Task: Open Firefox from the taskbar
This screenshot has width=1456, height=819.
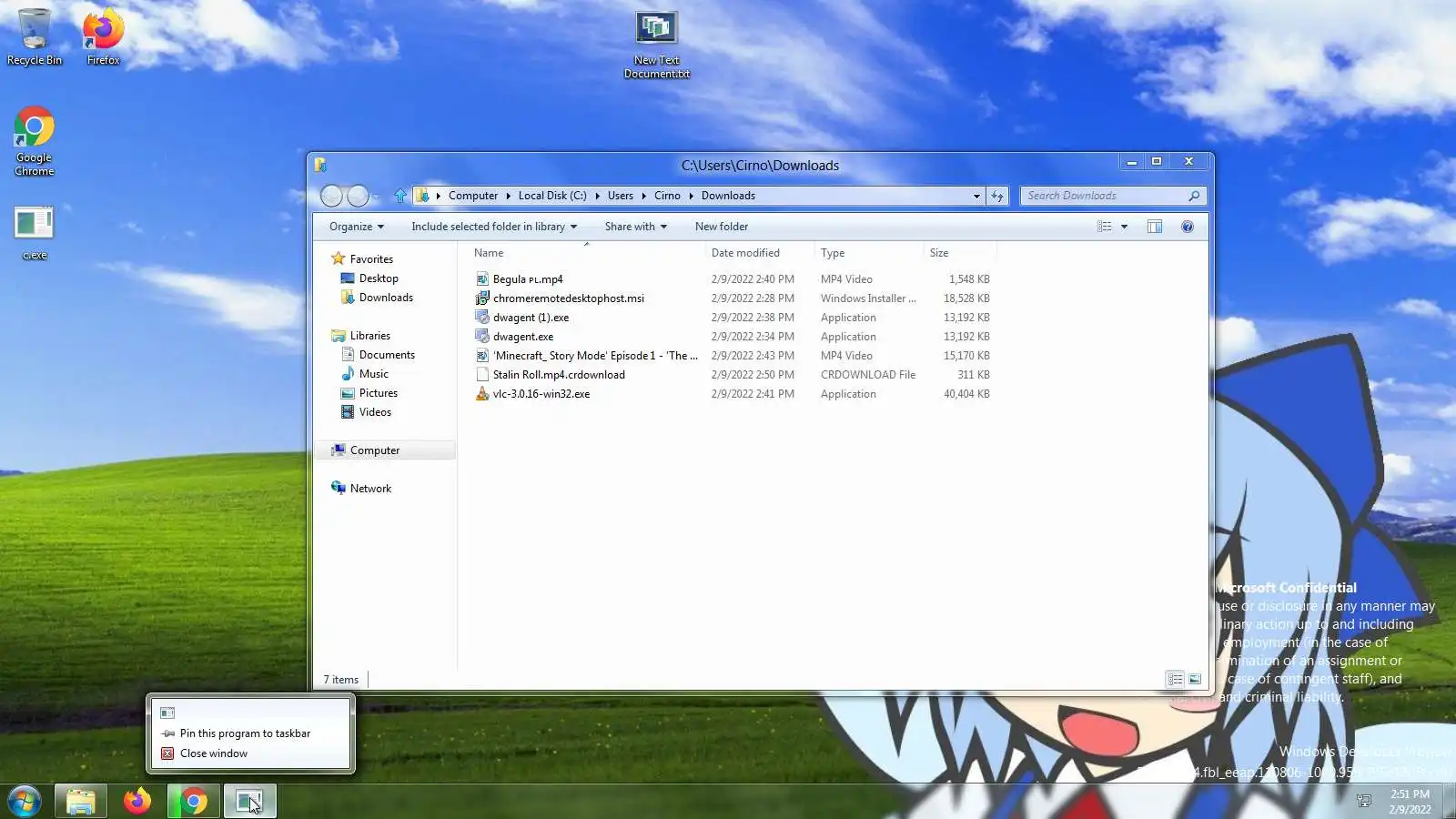Action: tap(136, 802)
